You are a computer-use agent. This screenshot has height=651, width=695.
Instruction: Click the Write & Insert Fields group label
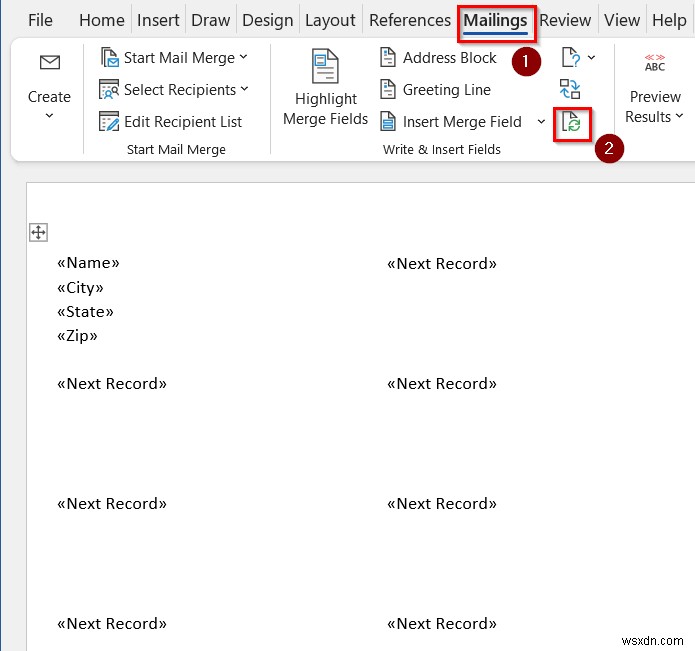pyautogui.click(x=442, y=150)
